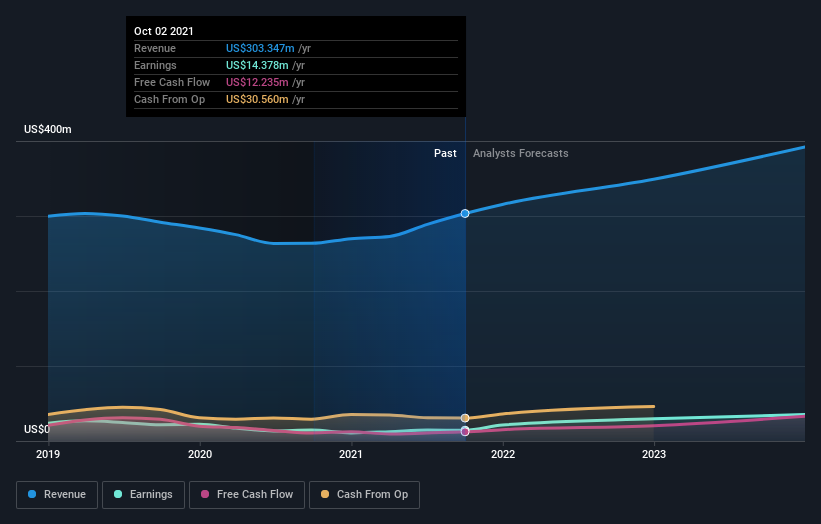This screenshot has width=821, height=524.
Task: Click the US$12.235m free cash flow value
Action: point(257,82)
